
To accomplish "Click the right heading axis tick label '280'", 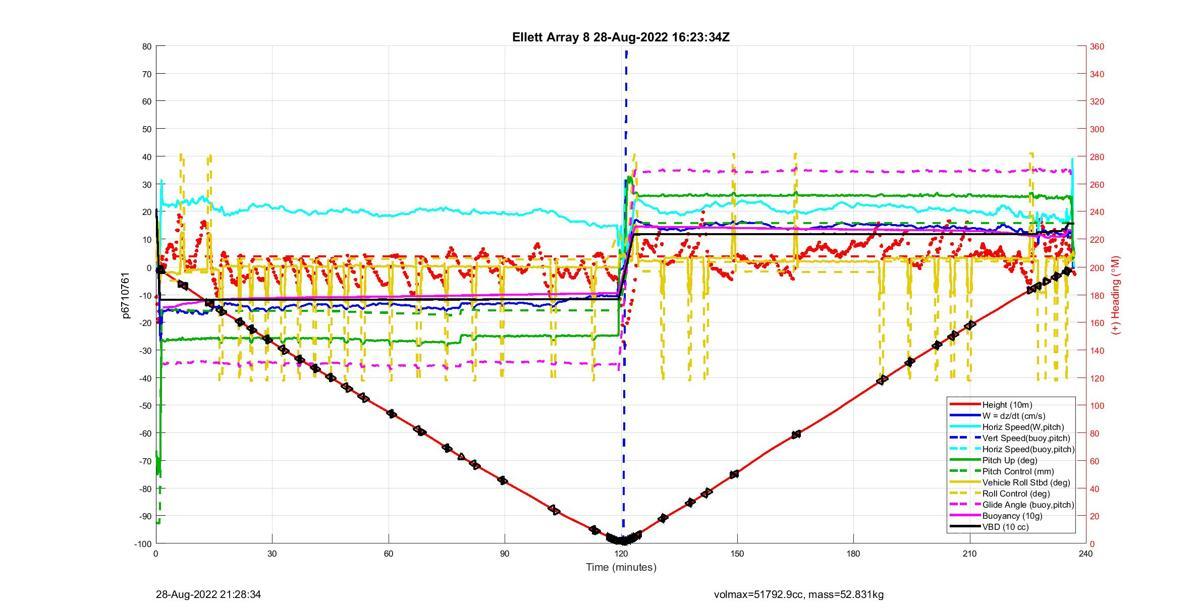I will [1097, 157].
